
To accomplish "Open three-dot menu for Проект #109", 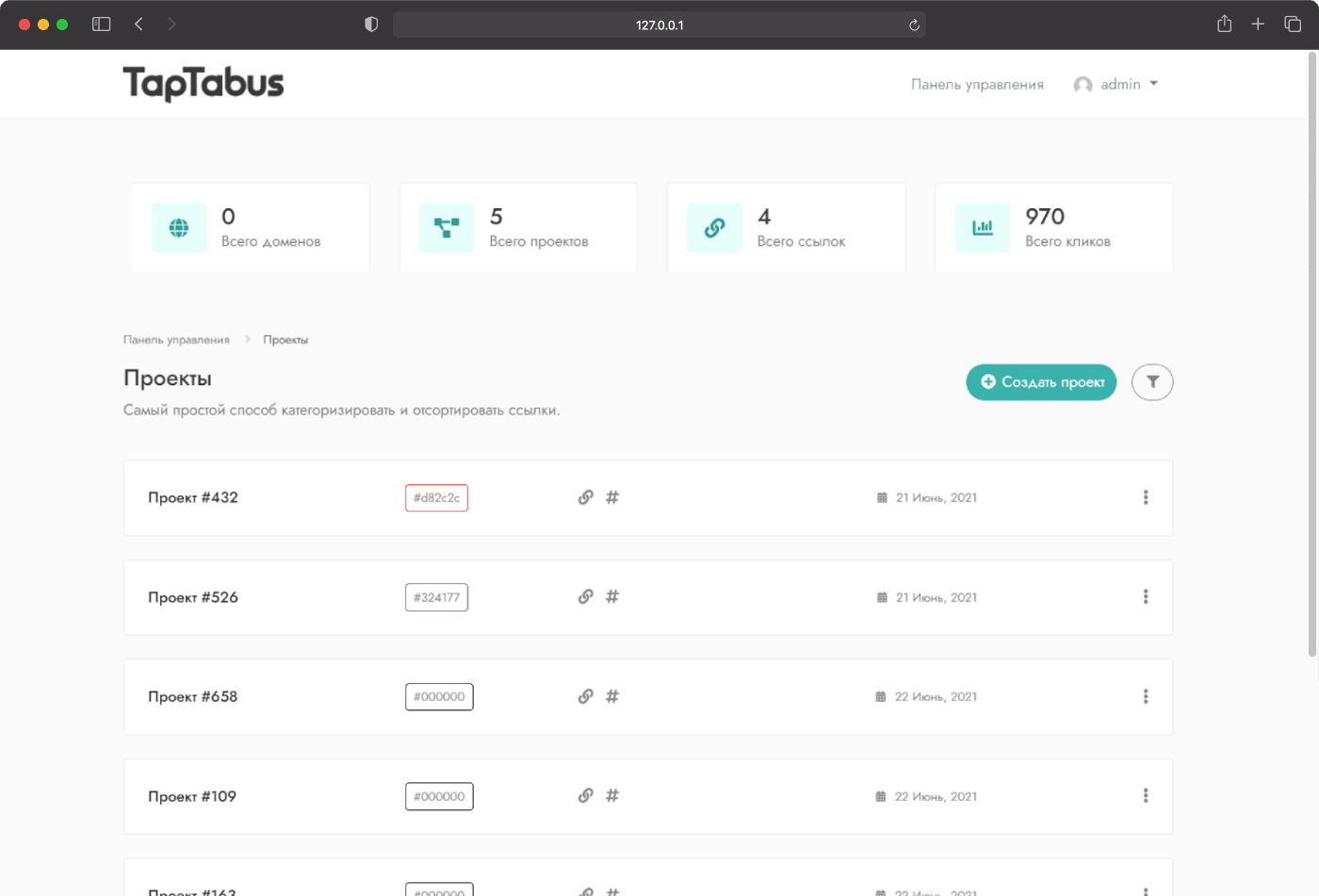I will [x=1146, y=795].
